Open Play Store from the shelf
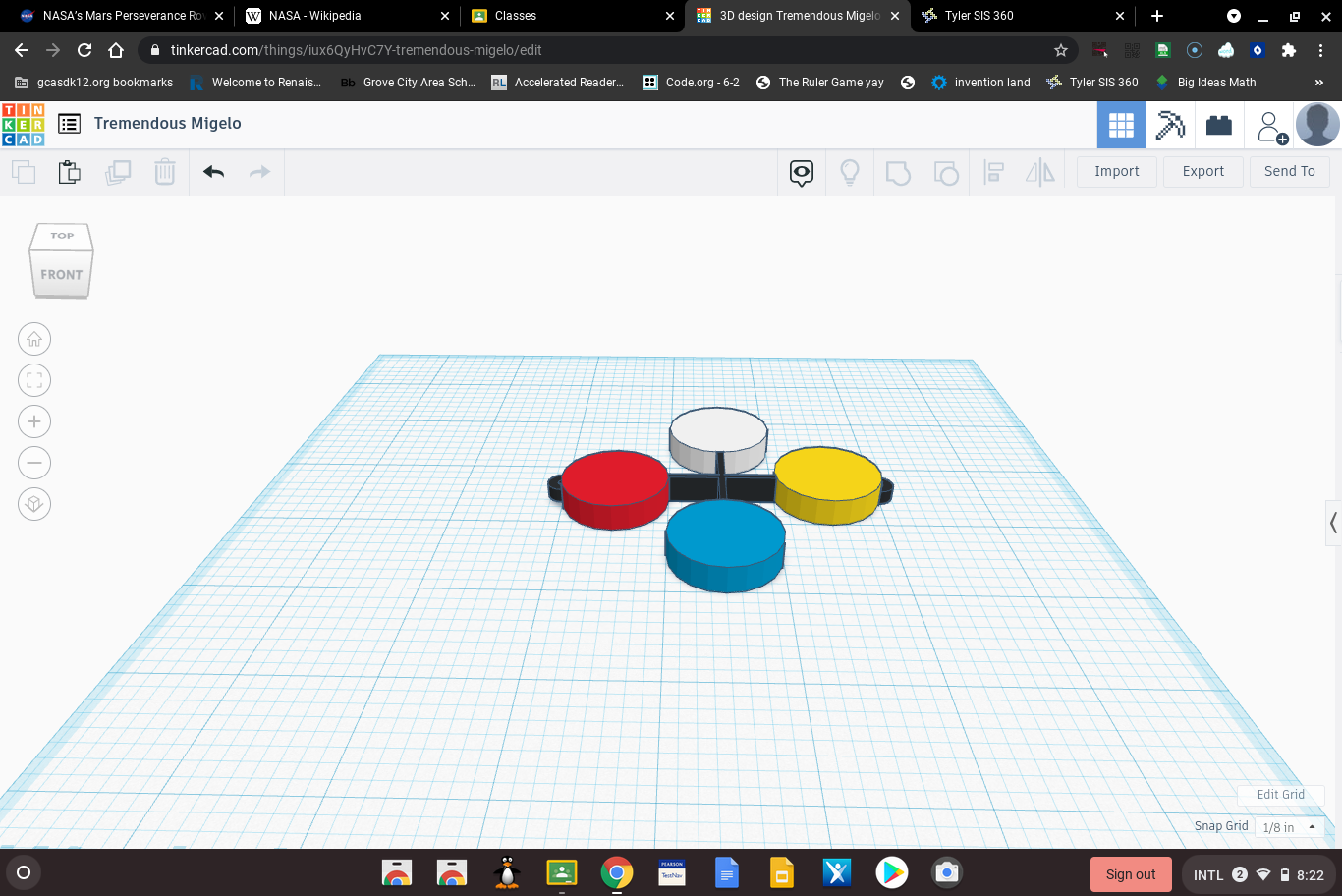This screenshot has height=896, width=1342. click(x=892, y=872)
